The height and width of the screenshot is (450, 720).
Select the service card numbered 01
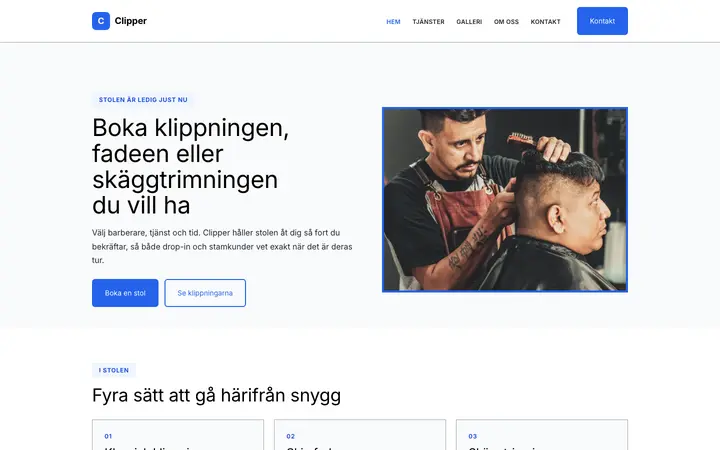click(x=178, y=435)
